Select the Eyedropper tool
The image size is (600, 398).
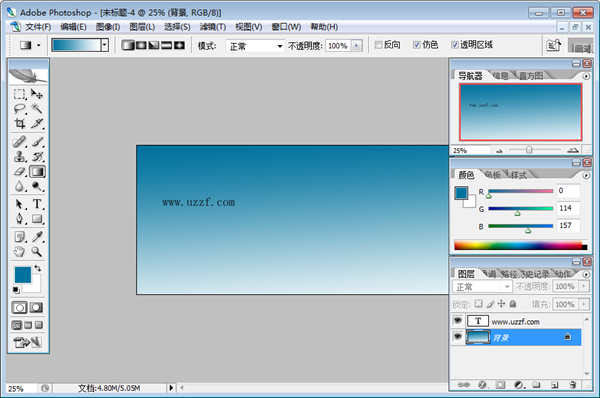point(37,237)
